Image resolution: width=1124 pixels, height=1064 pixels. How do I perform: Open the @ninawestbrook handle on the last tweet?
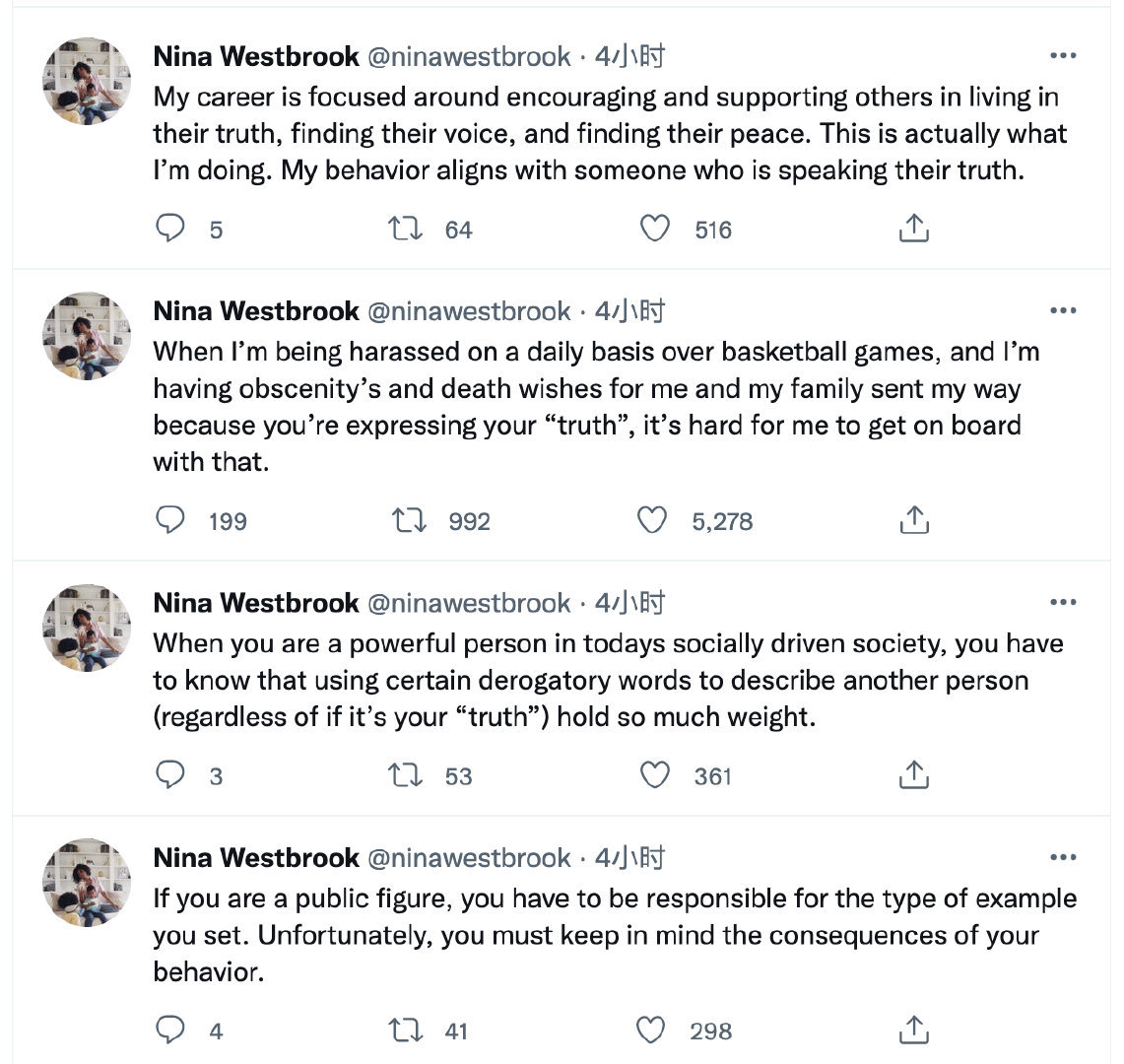click(x=469, y=858)
